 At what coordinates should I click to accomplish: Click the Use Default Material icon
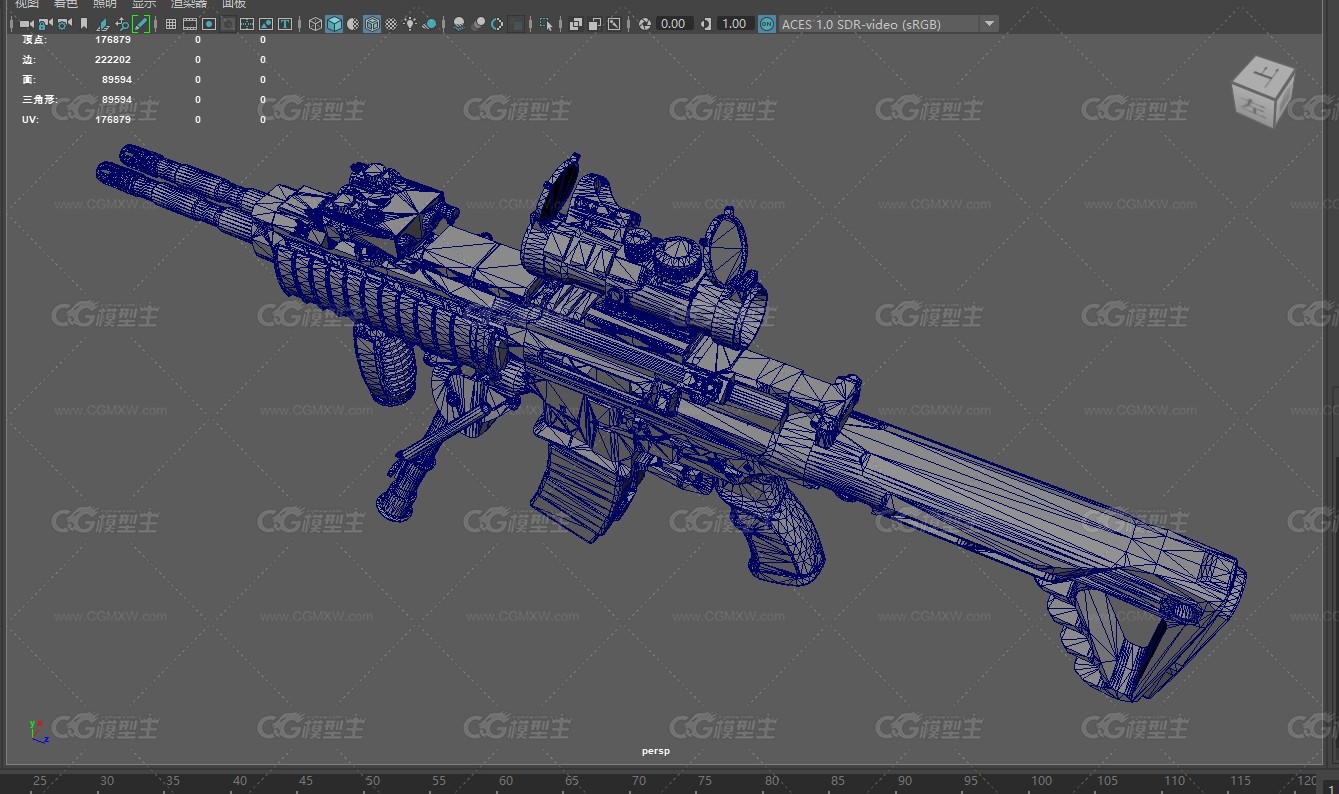click(x=353, y=24)
